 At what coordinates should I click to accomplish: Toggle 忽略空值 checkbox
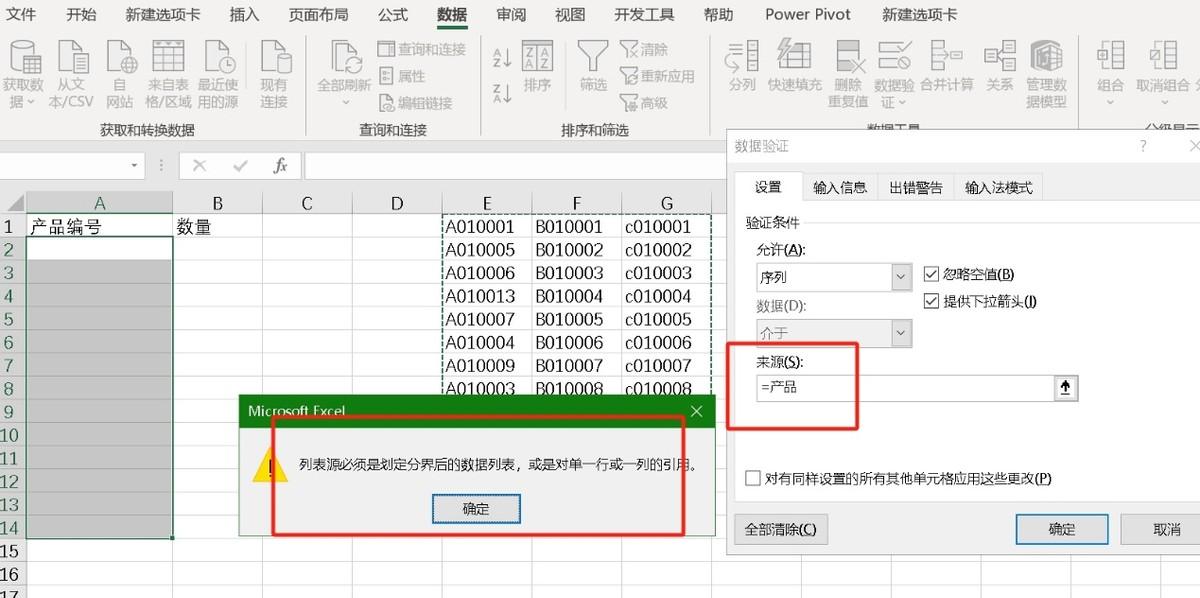[x=931, y=274]
